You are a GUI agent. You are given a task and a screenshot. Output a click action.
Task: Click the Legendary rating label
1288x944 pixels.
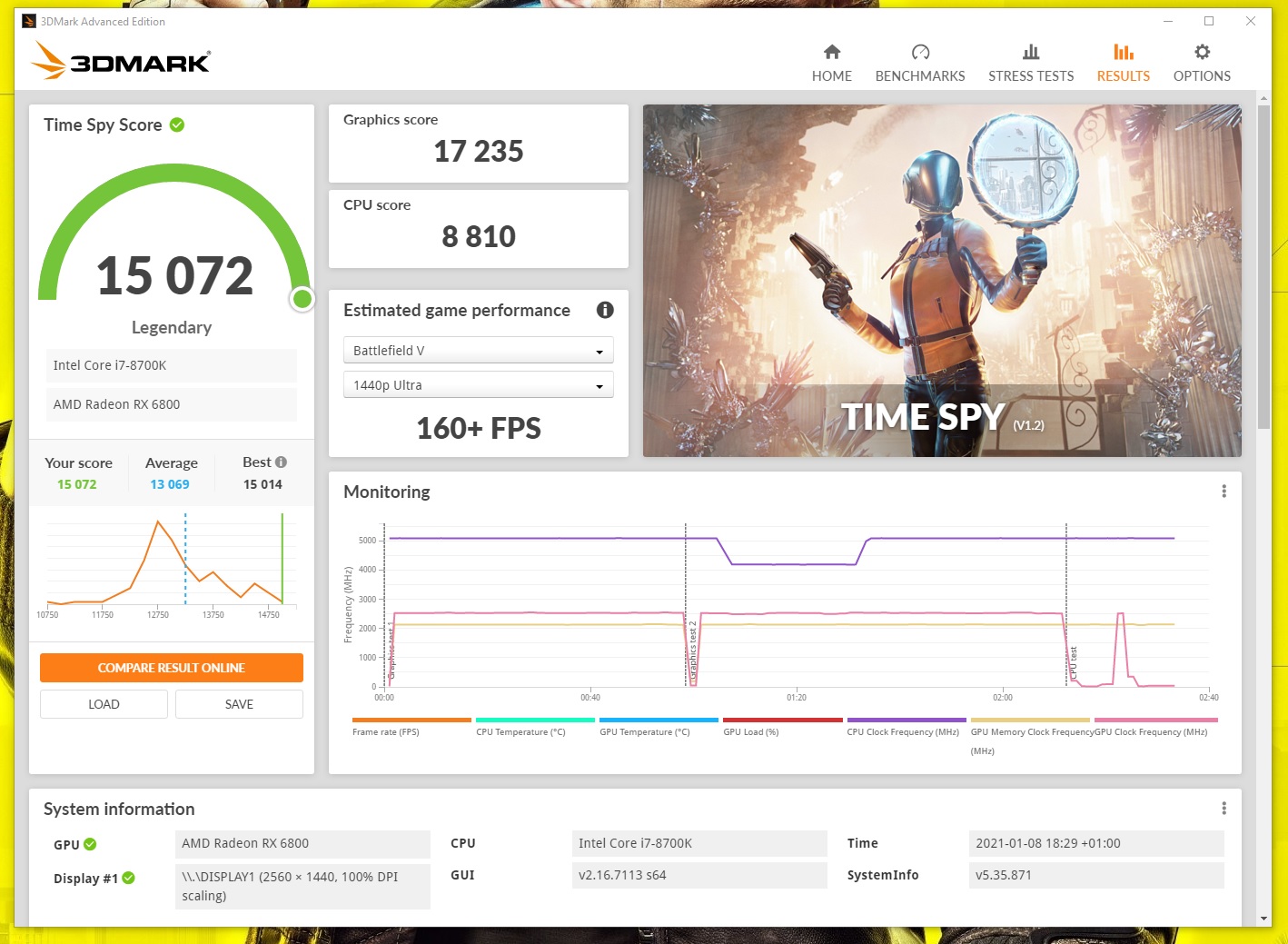point(172,327)
